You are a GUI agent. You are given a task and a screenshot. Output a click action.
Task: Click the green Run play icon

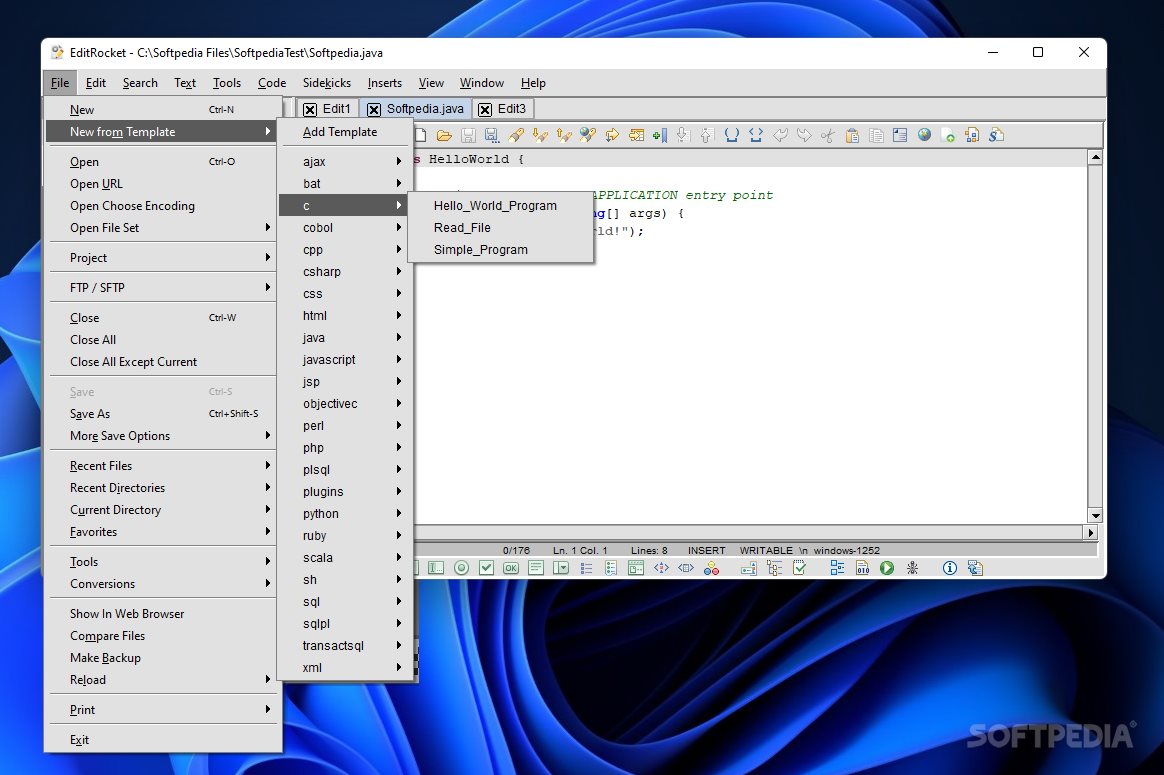click(886, 568)
